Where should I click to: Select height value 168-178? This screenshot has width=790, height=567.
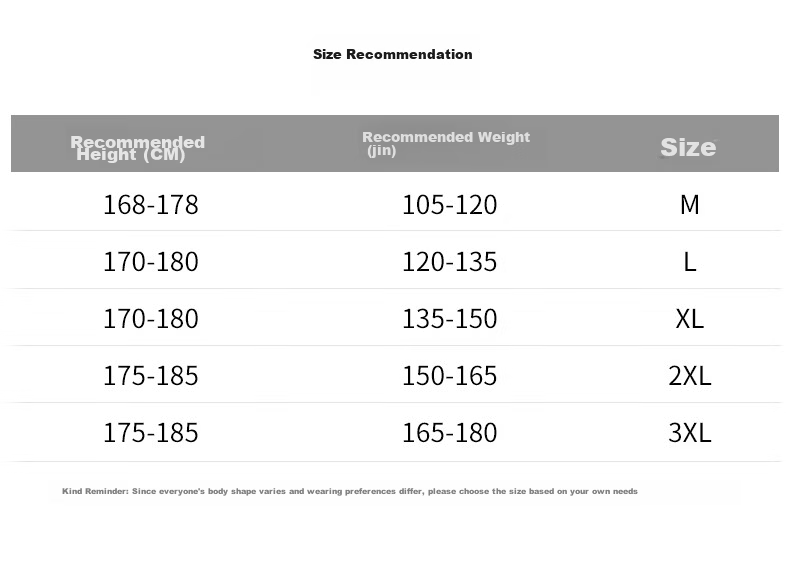pyautogui.click(x=151, y=205)
